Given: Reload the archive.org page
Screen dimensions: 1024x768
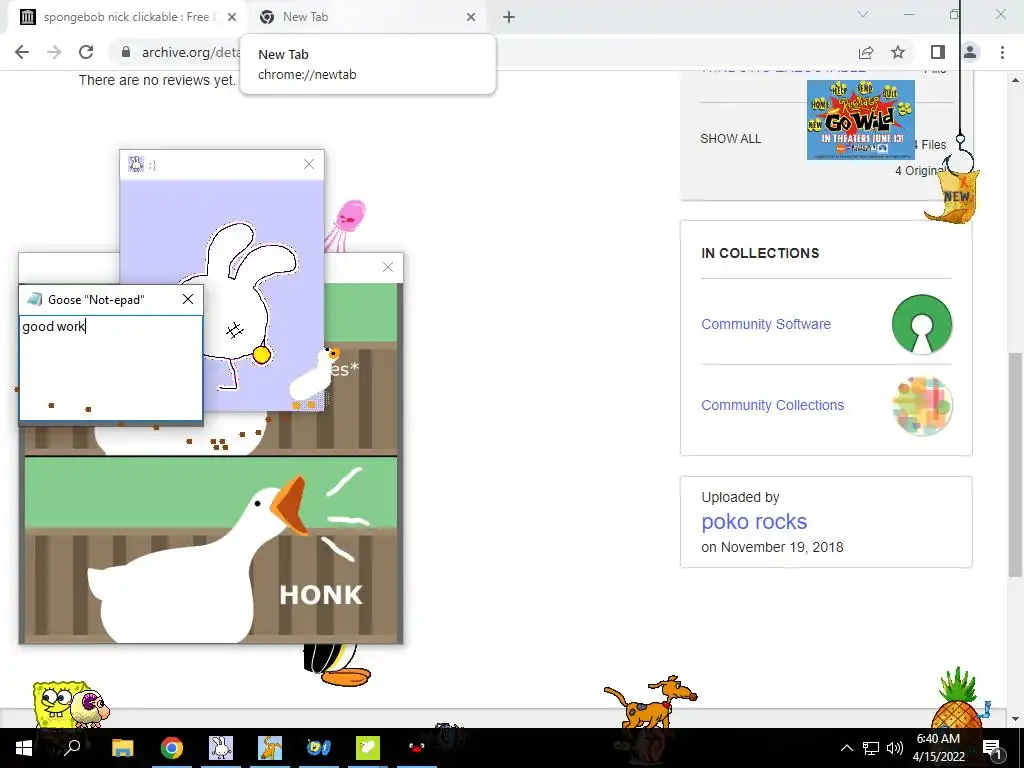Looking at the screenshot, I should 86,52.
